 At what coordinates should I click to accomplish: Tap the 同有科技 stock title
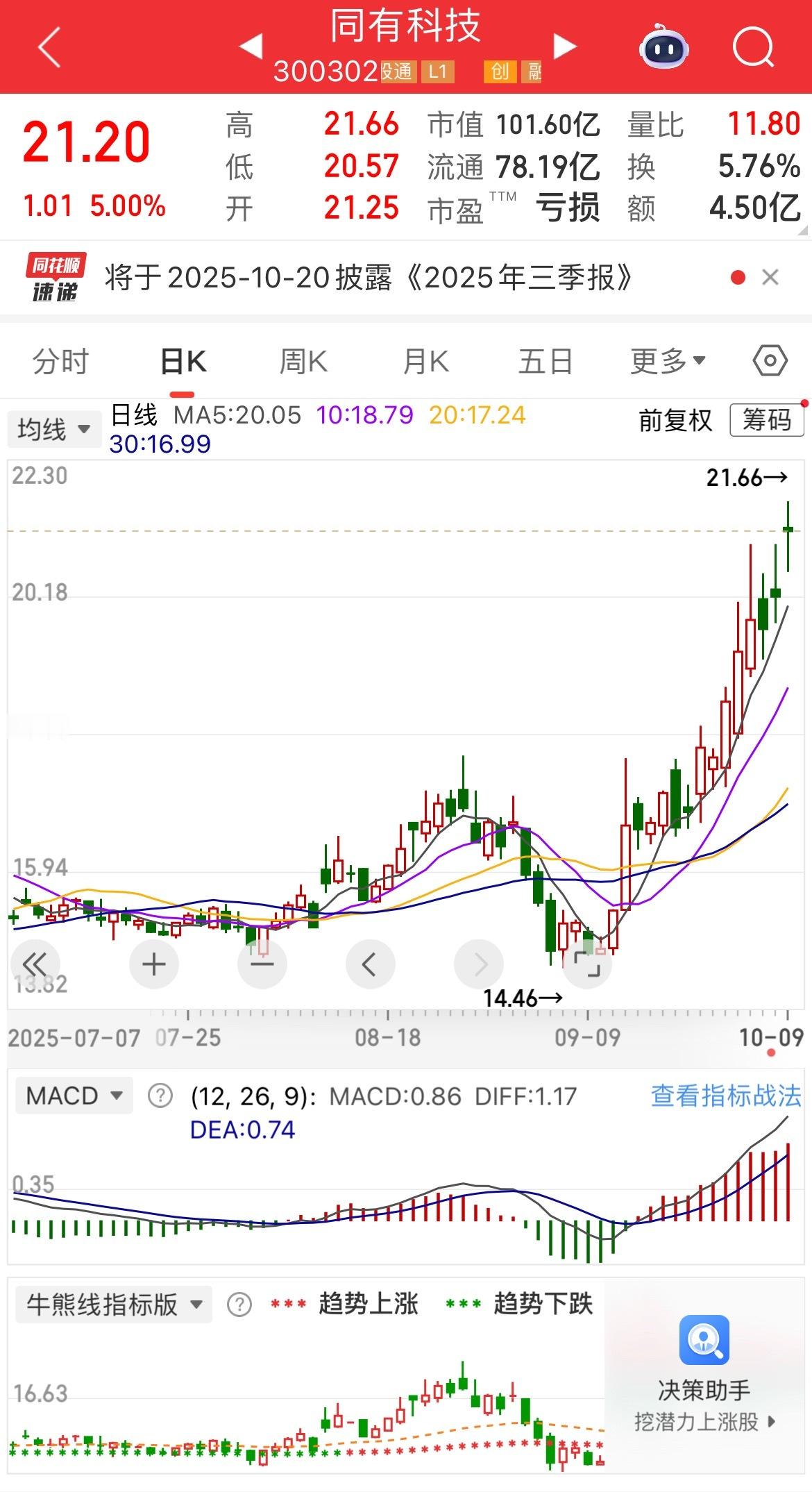click(x=405, y=26)
